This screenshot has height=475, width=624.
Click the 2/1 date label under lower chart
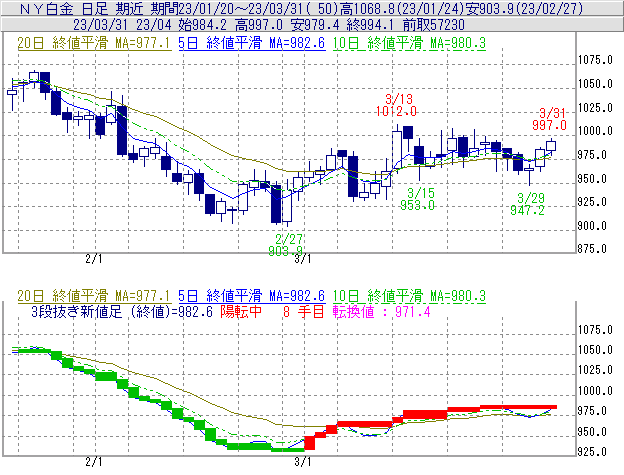pos(94,462)
